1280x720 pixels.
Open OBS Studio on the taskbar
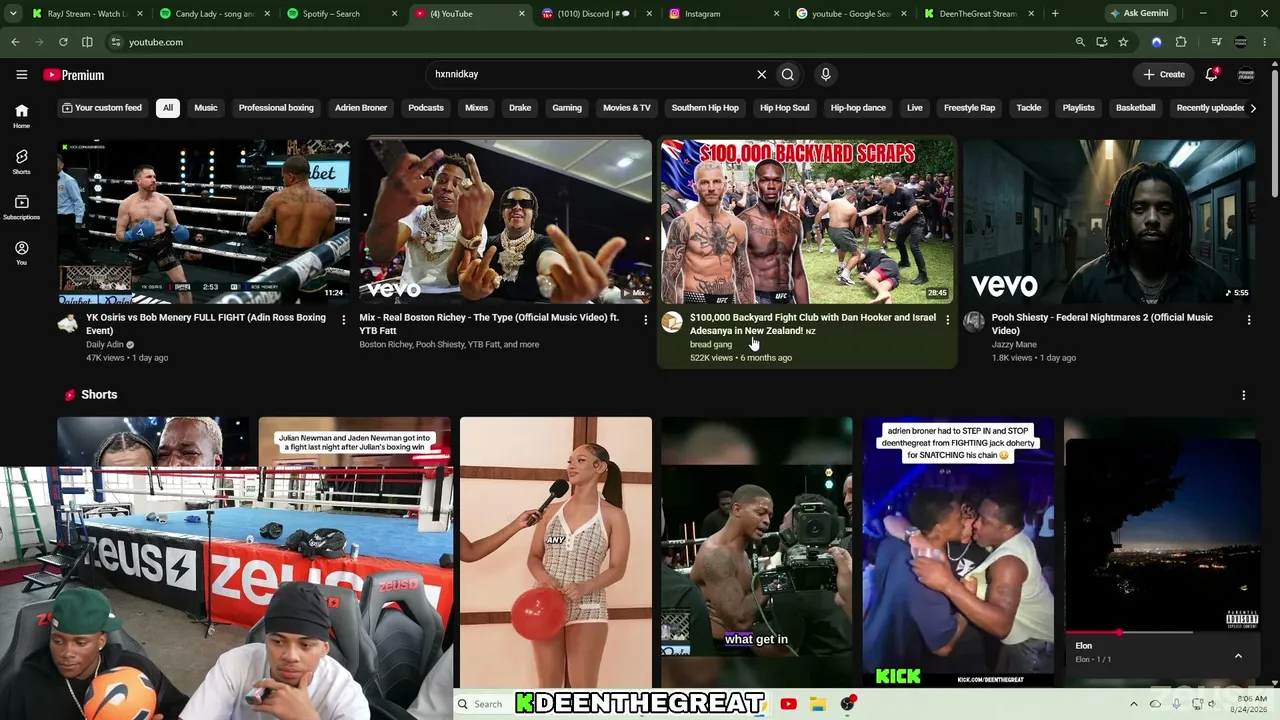coord(848,704)
